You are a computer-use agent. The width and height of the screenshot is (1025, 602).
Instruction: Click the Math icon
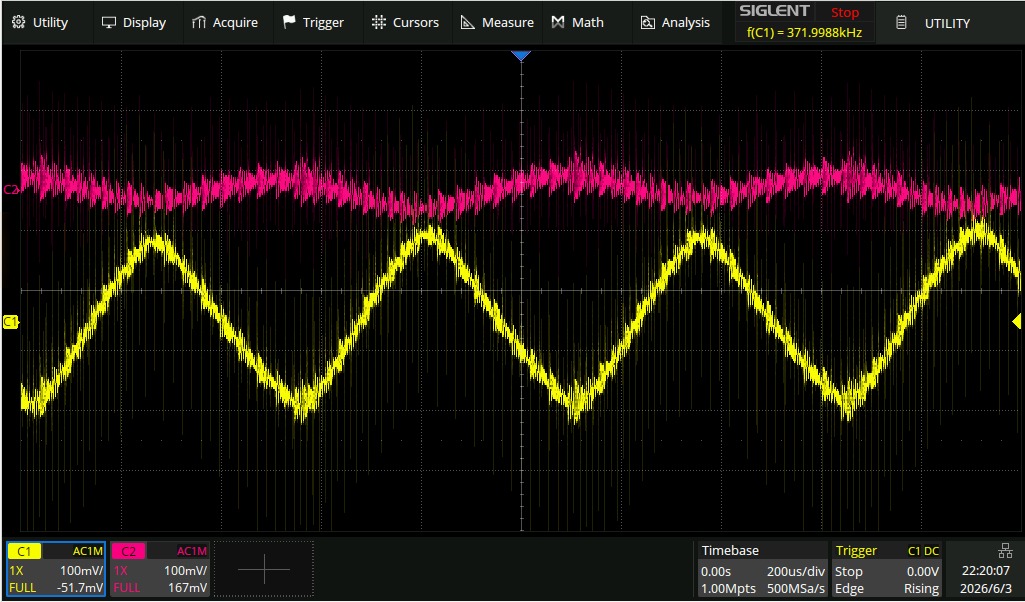[x=558, y=23]
